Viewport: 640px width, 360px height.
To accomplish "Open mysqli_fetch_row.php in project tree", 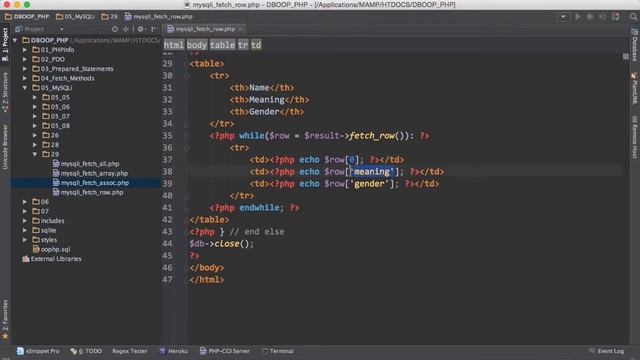I will (88, 192).
